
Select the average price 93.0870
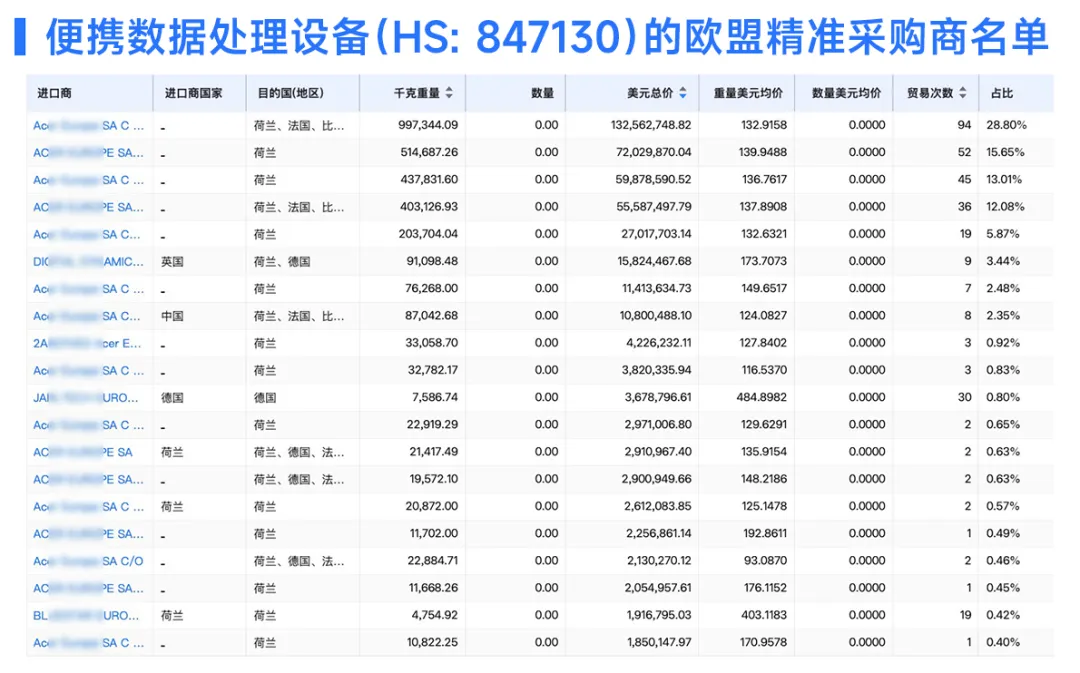coord(765,560)
